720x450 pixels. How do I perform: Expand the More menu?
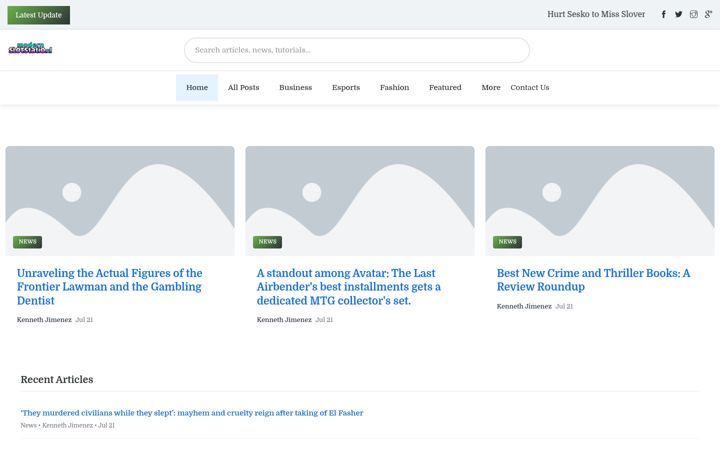pos(490,88)
